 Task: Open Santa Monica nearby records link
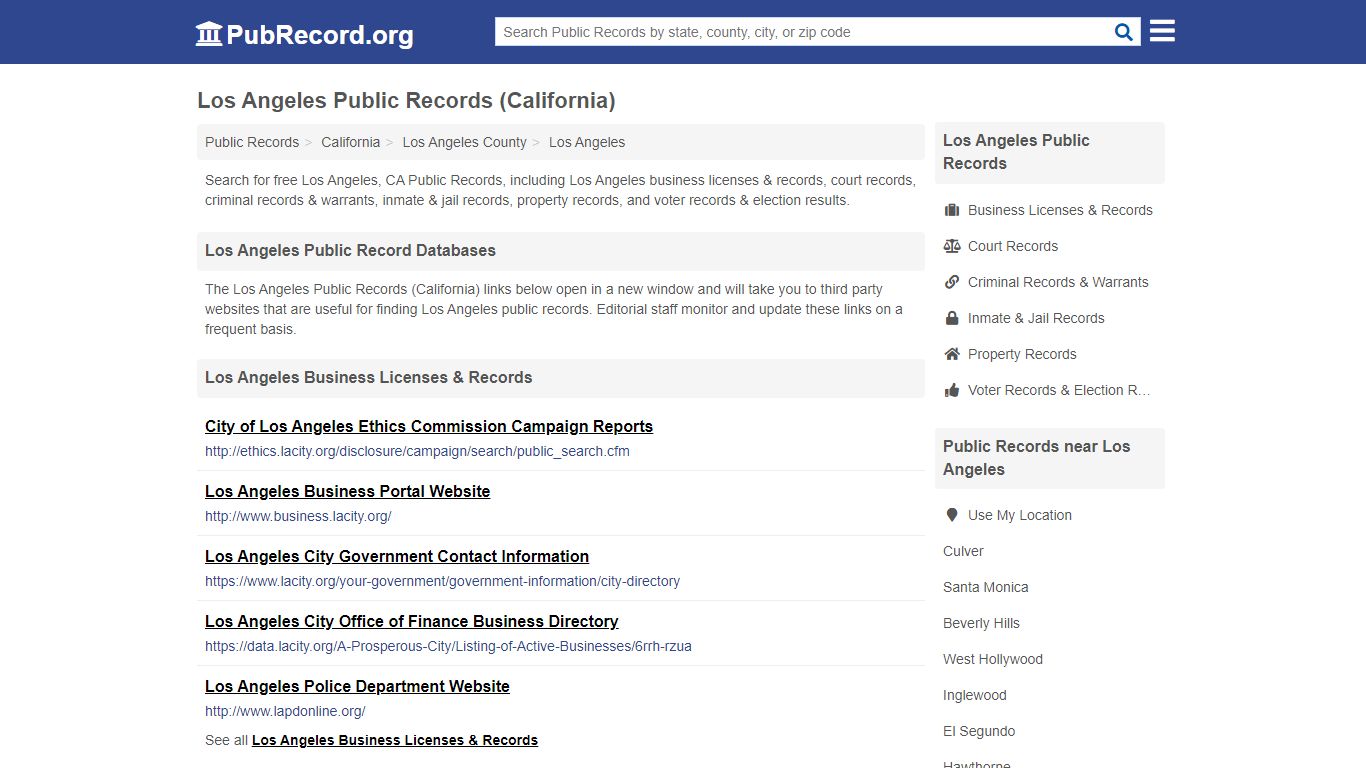tap(985, 587)
